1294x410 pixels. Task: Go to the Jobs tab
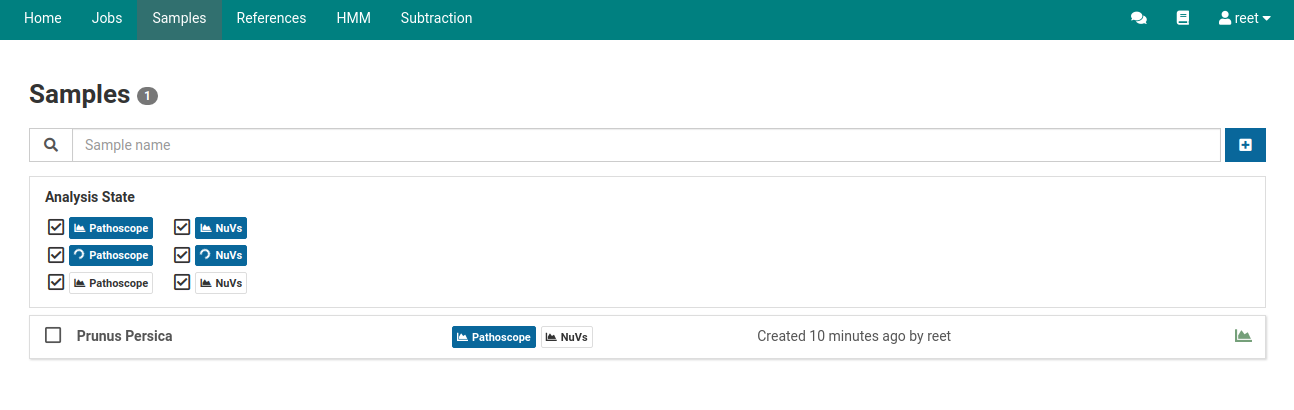106,18
